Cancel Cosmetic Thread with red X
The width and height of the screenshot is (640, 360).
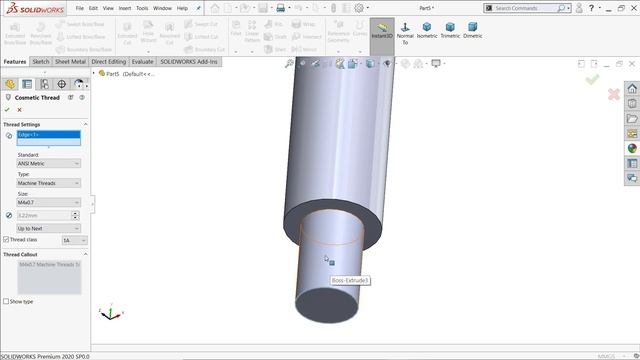pos(19,110)
